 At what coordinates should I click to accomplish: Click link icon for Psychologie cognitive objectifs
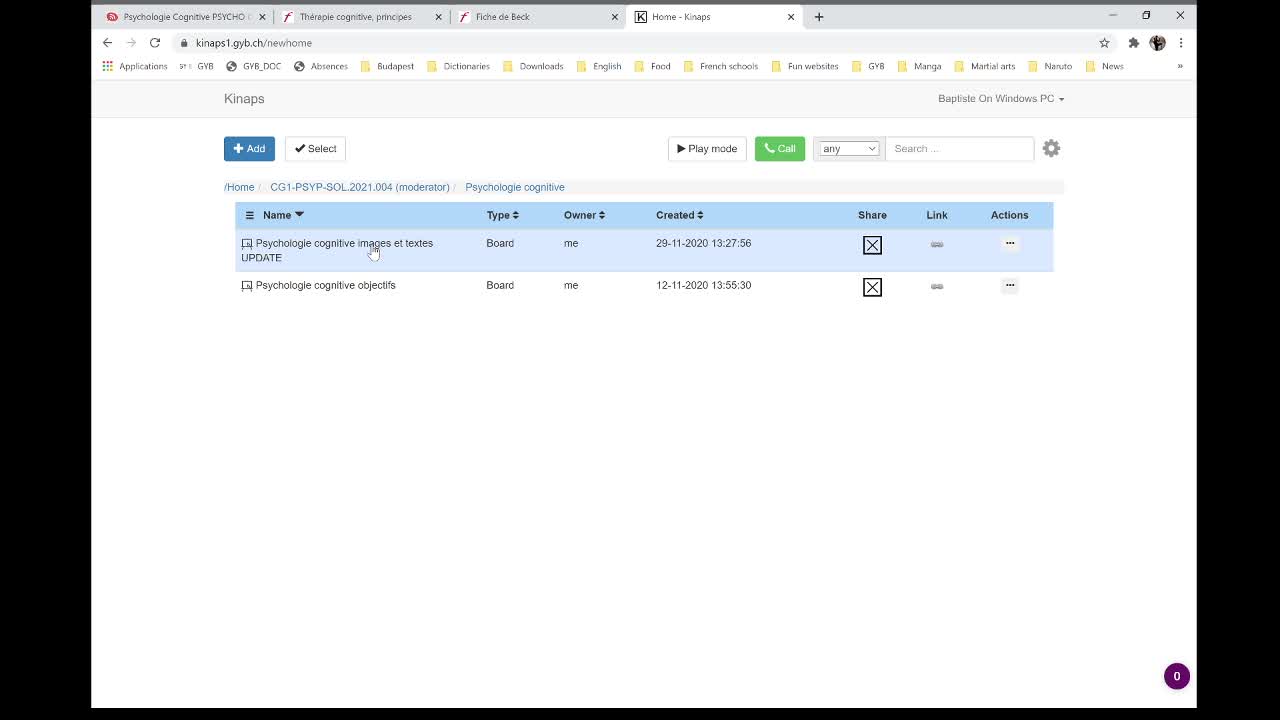[x=936, y=286]
